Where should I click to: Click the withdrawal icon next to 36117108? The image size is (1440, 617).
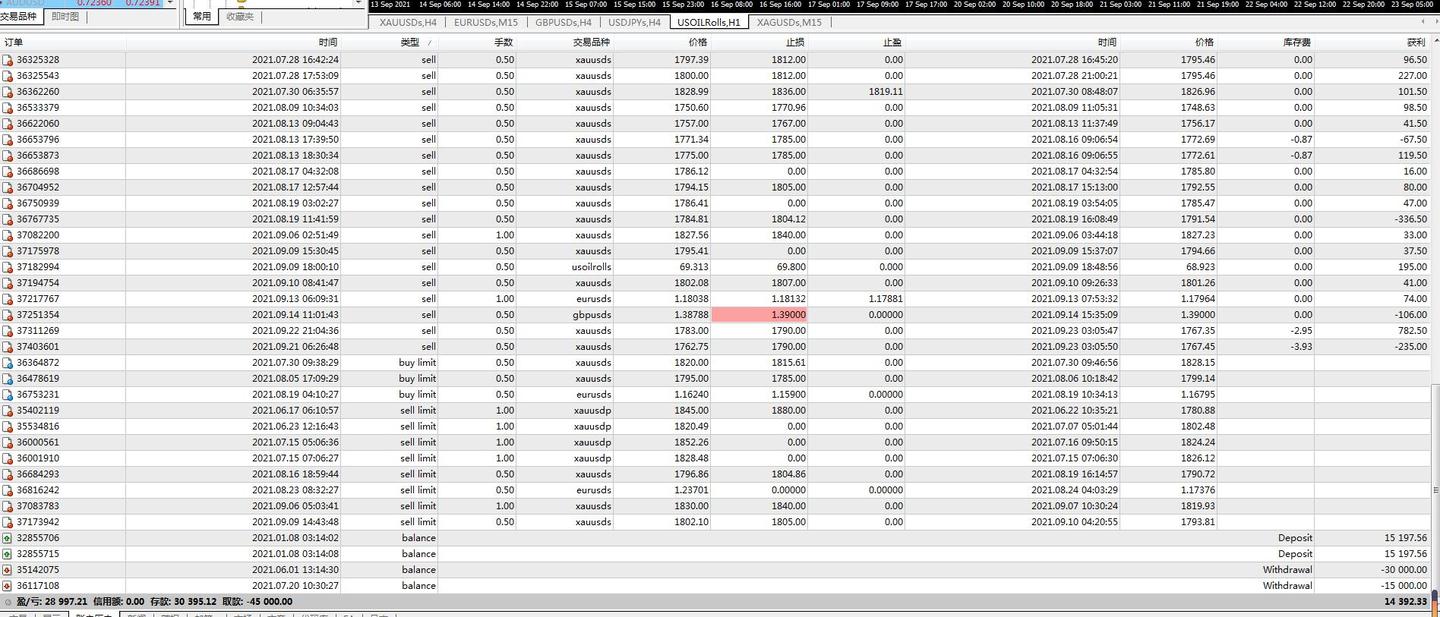click(7, 586)
